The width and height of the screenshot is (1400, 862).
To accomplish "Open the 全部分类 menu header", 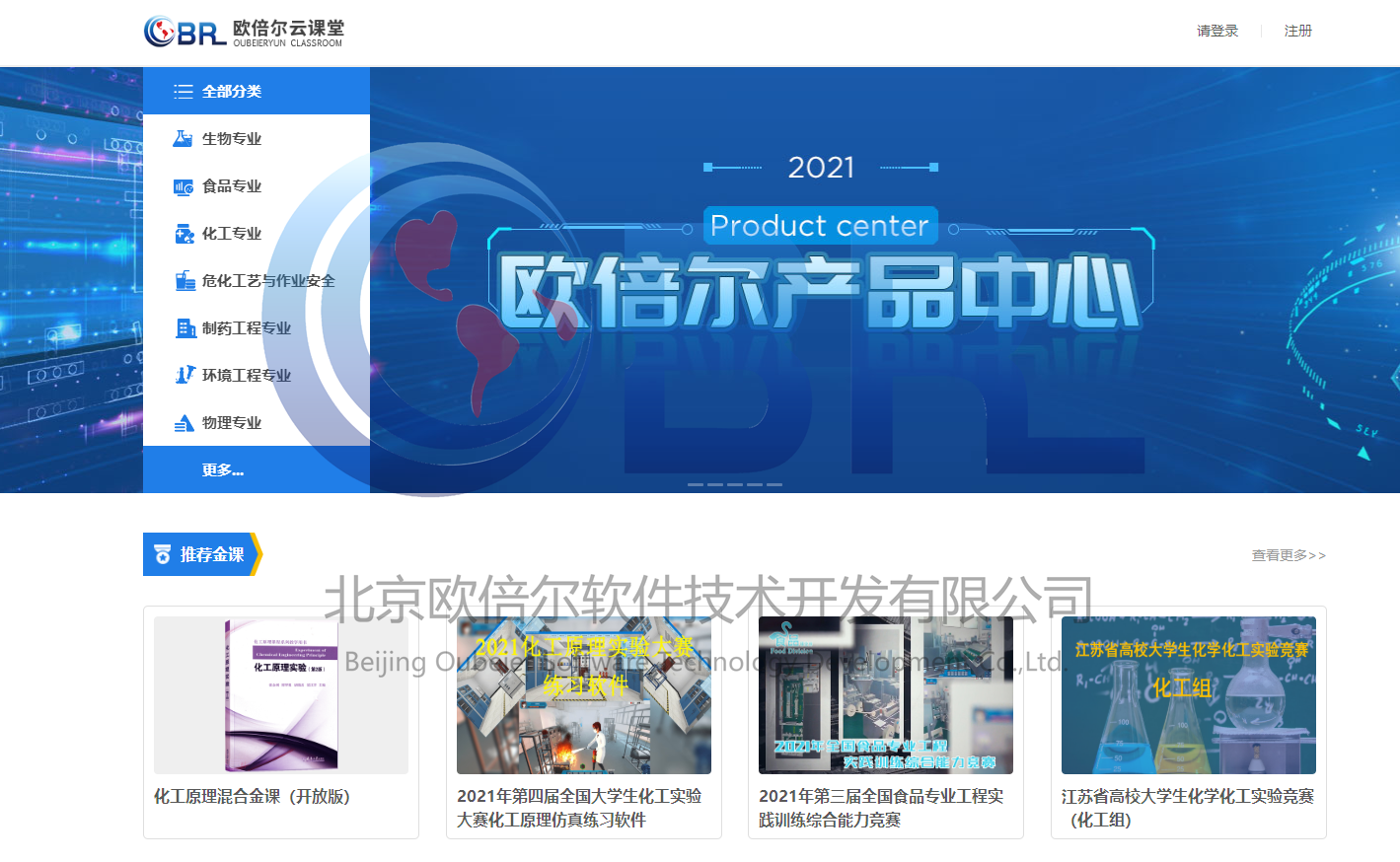I will click(257, 91).
